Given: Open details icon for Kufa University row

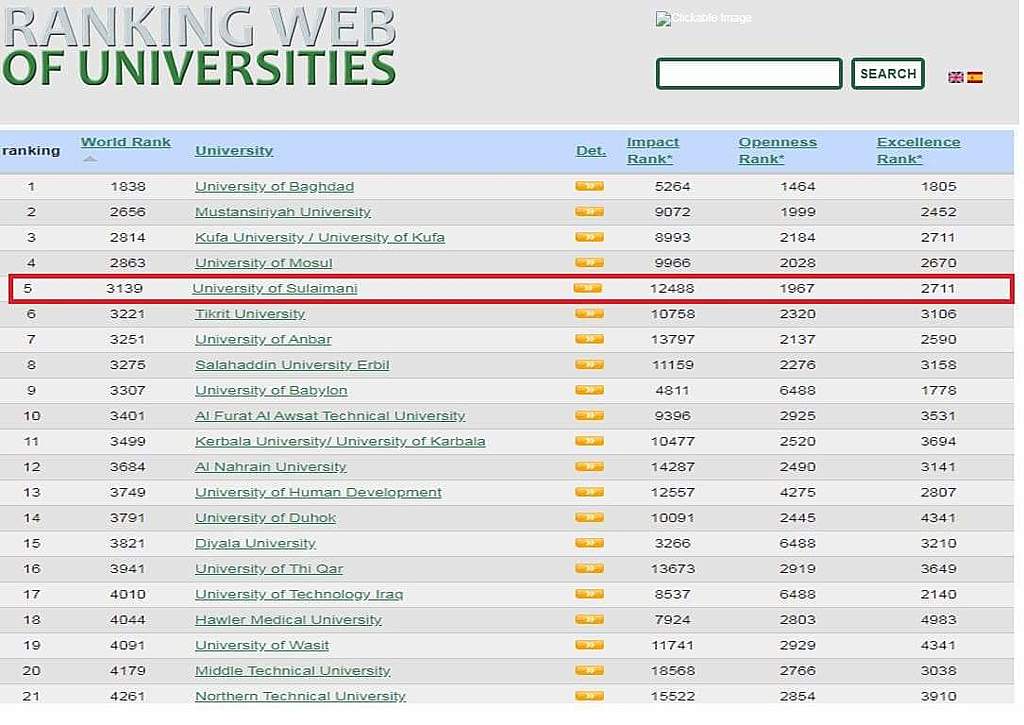Looking at the screenshot, I should pos(589,237).
